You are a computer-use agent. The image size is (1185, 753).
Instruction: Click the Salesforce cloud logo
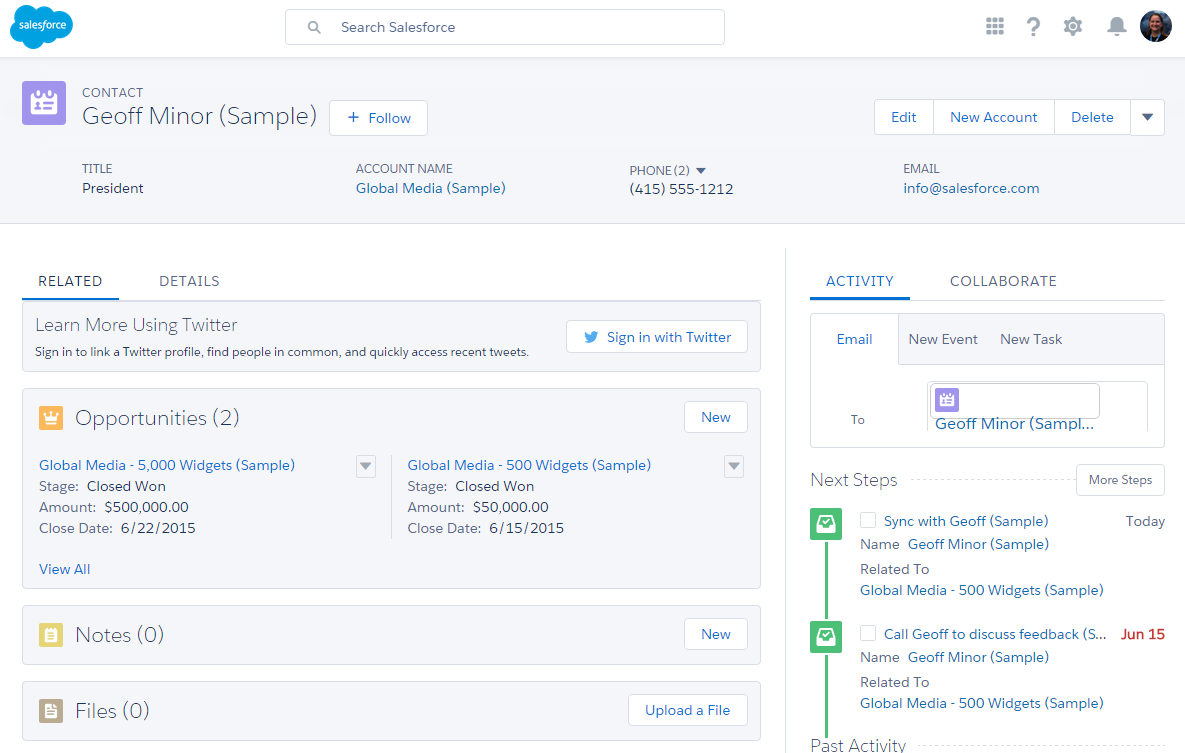(x=41, y=27)
